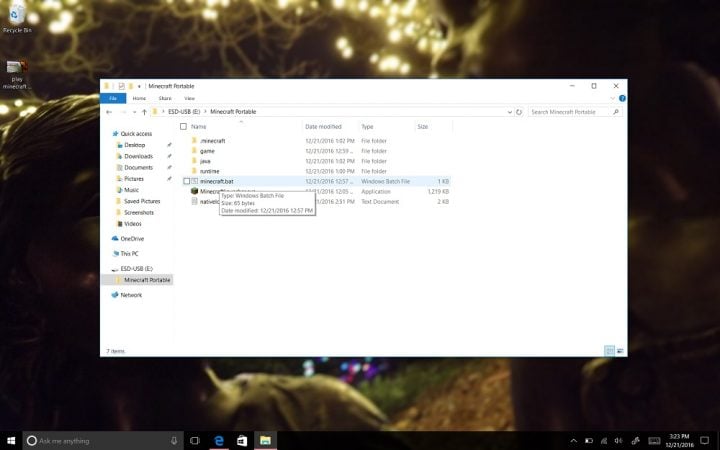Click Minecraft Portable breadcrumb in address bar
720x450 pixels.
(x=233, y=112)
